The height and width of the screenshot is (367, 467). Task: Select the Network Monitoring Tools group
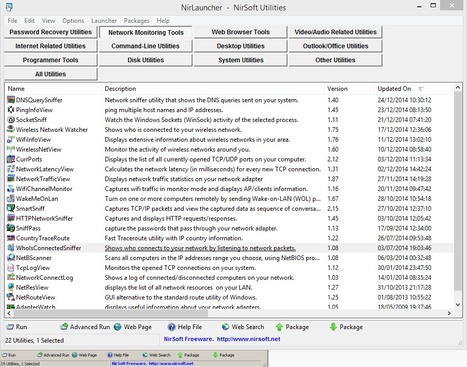[x=146, y=32]
